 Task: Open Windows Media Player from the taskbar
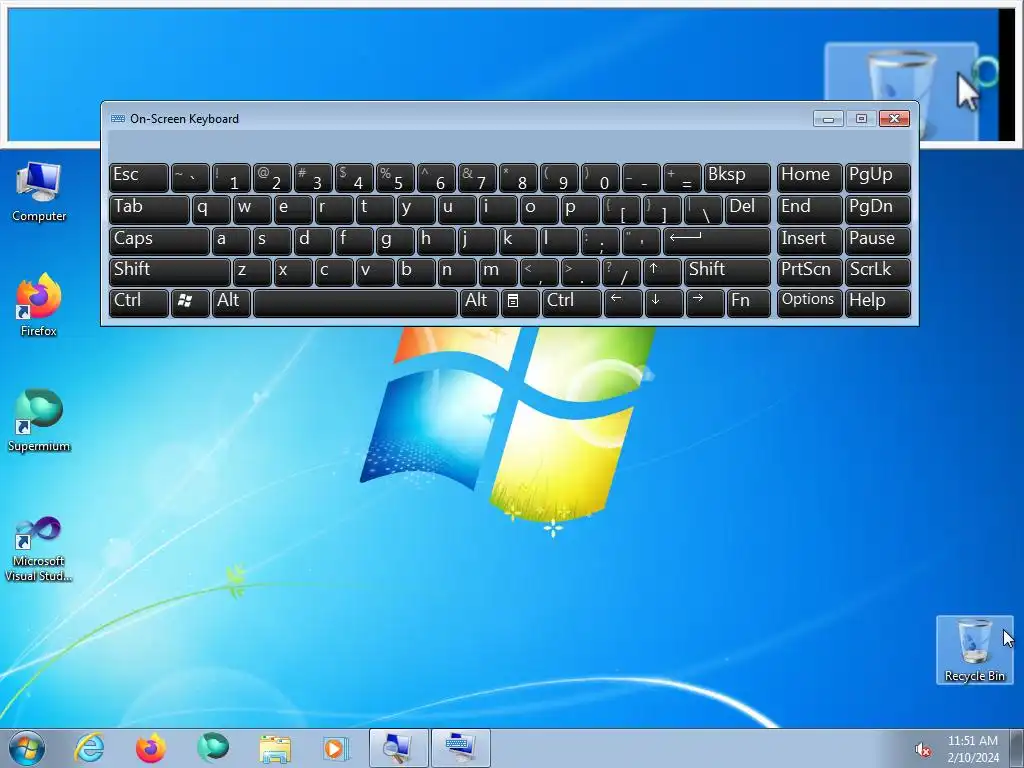tap(336, 748)
